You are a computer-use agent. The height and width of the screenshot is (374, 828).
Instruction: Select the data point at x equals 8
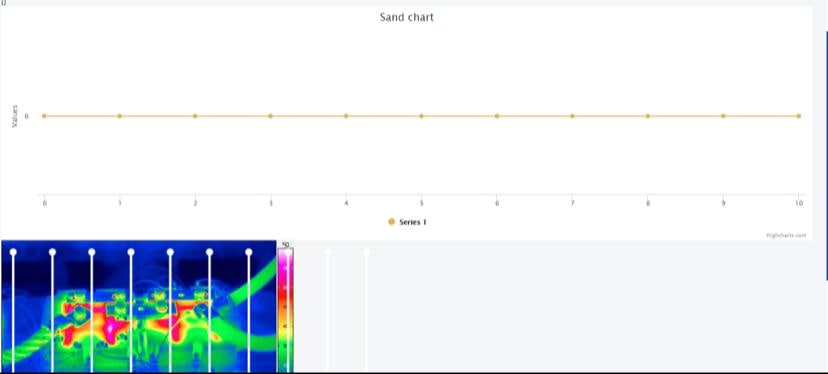648,116
